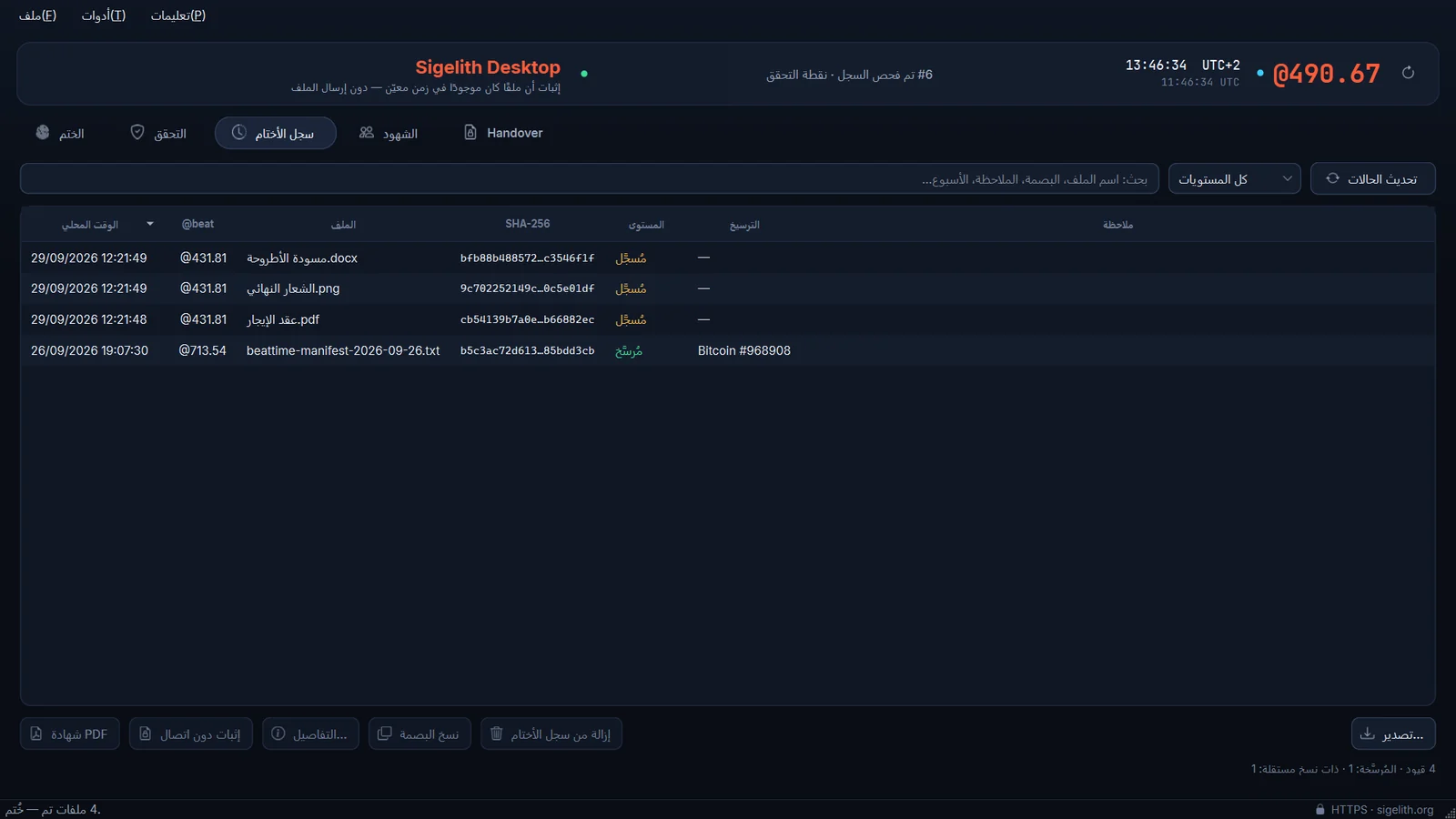Click the شهادة PDF button
The width and height of the screenshot is (1456, 819).
tap(70, 733)
